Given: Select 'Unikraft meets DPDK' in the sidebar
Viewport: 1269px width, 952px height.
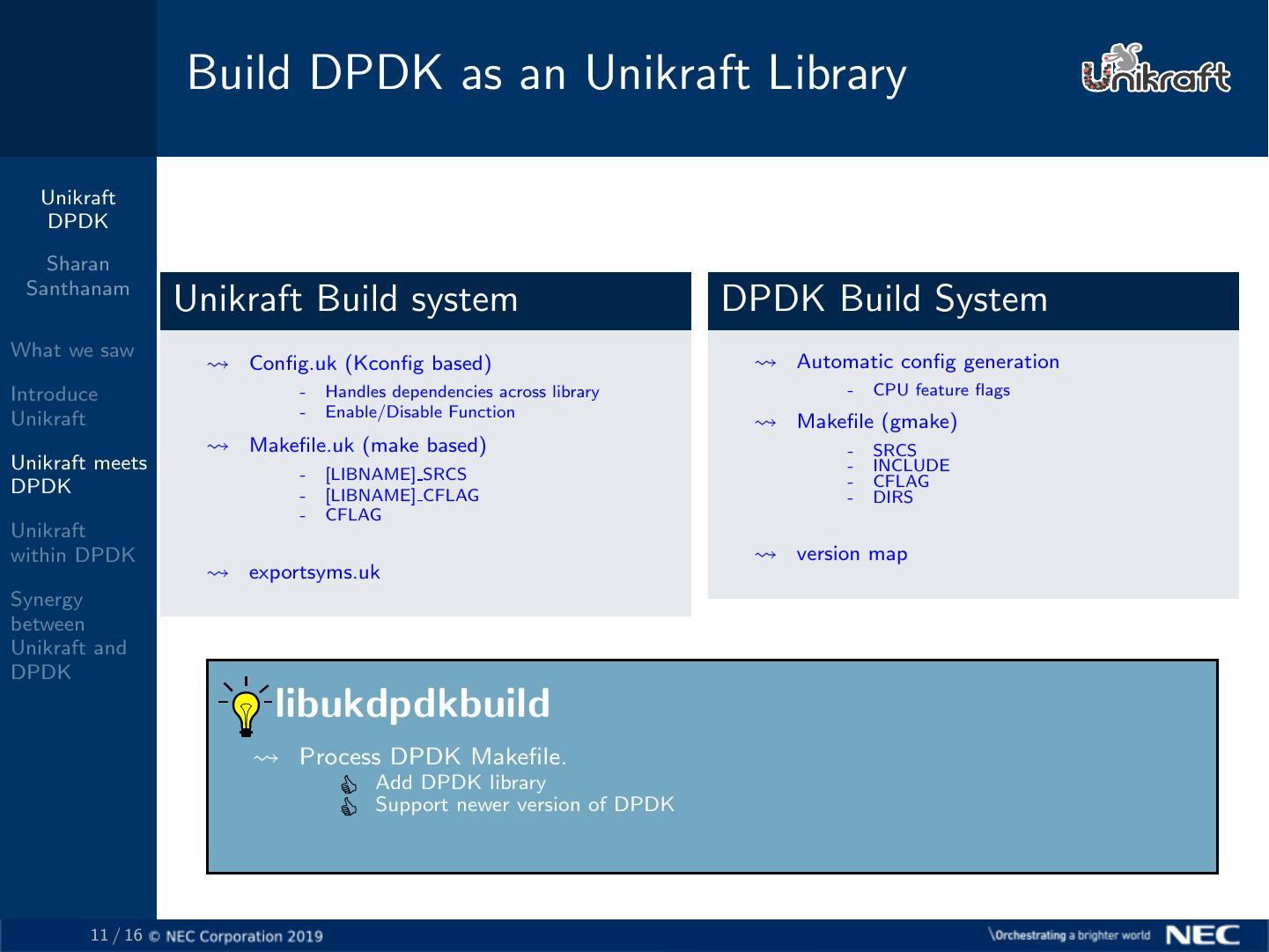Looking at the screenshot, I should click(x=78, y=475).
